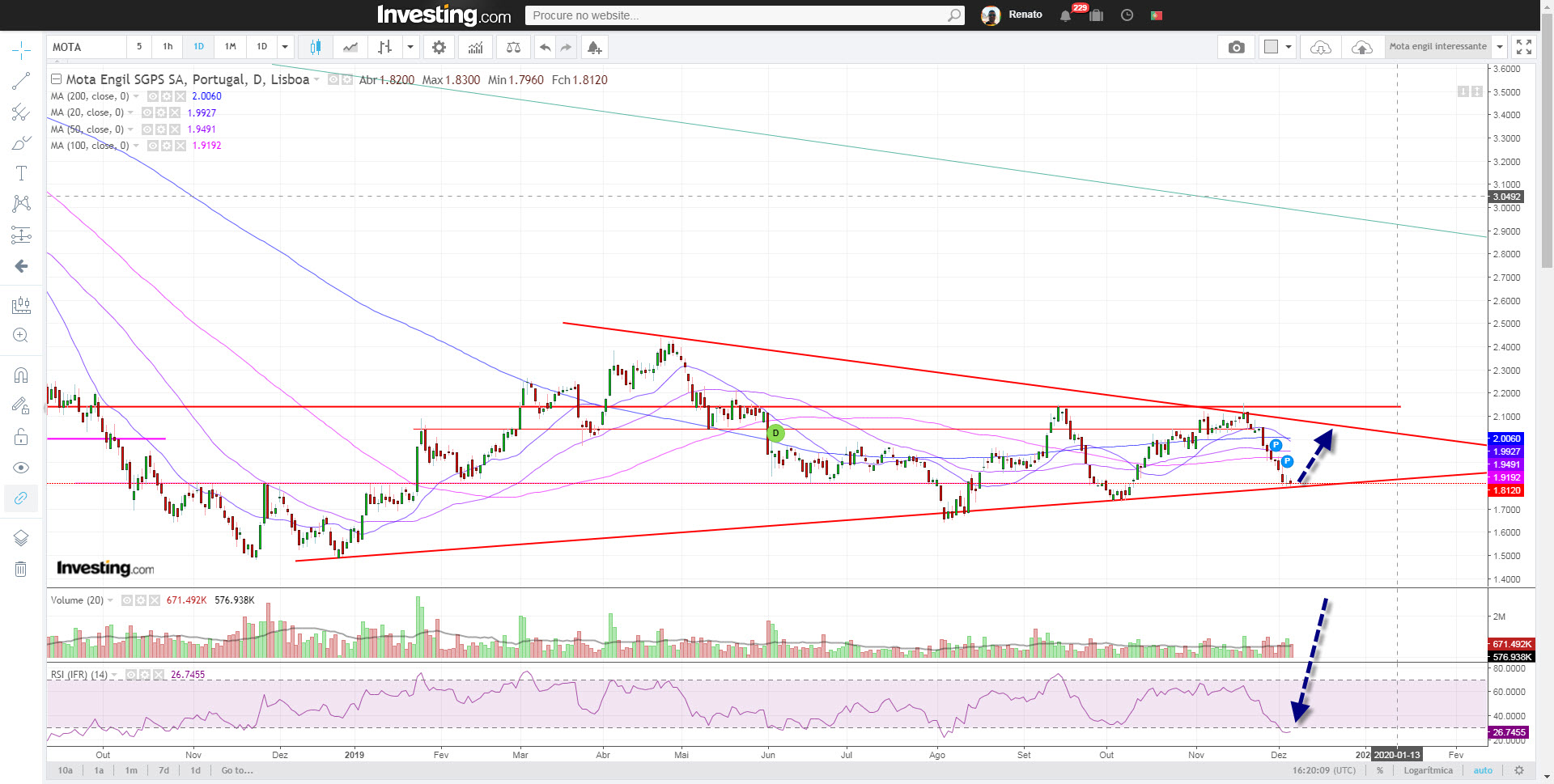
Task: Toggle fullscreen chart mode
Action: tap(1524, 47)
